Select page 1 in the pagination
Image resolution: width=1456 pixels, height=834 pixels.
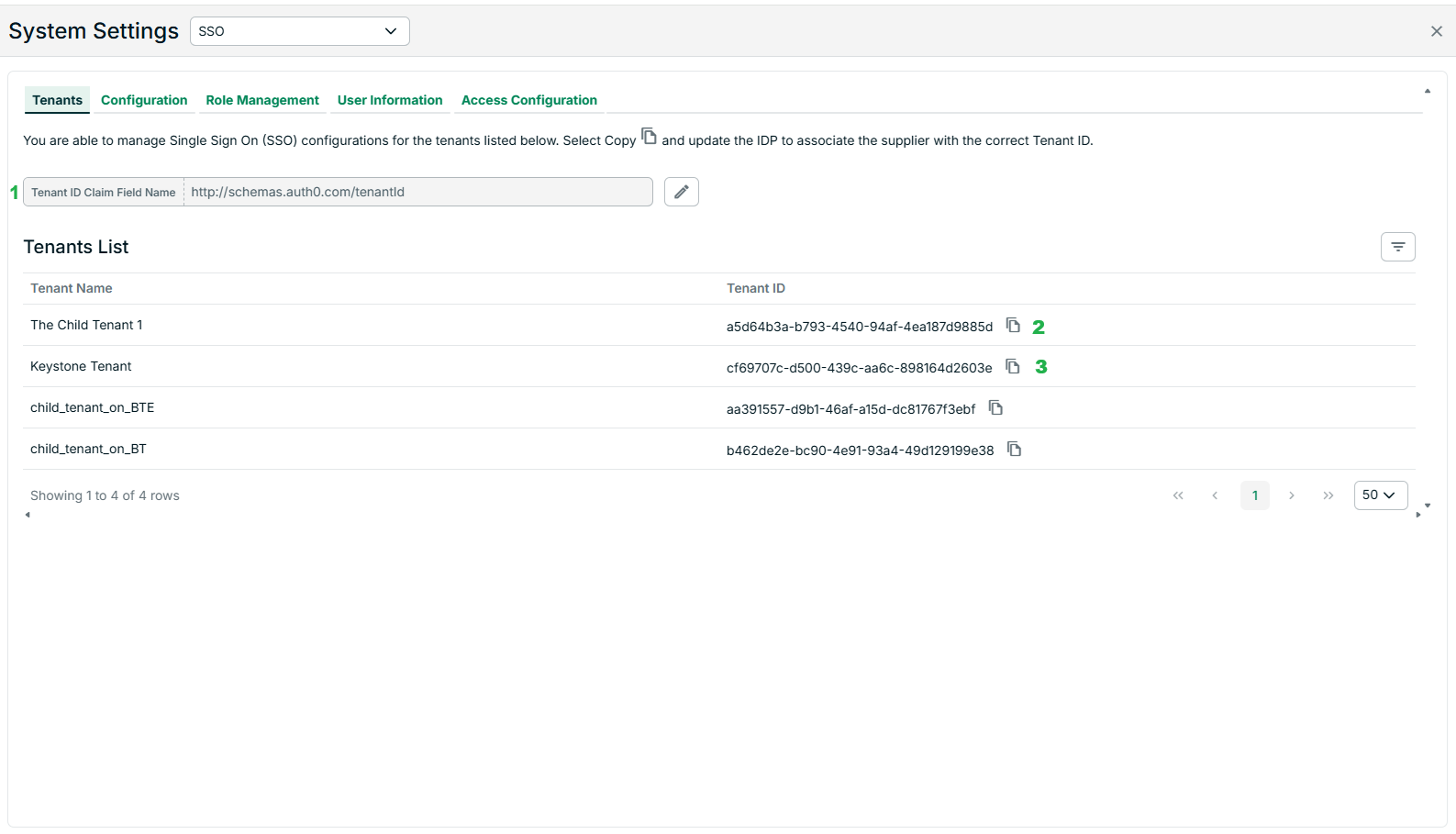[1255, 495]
